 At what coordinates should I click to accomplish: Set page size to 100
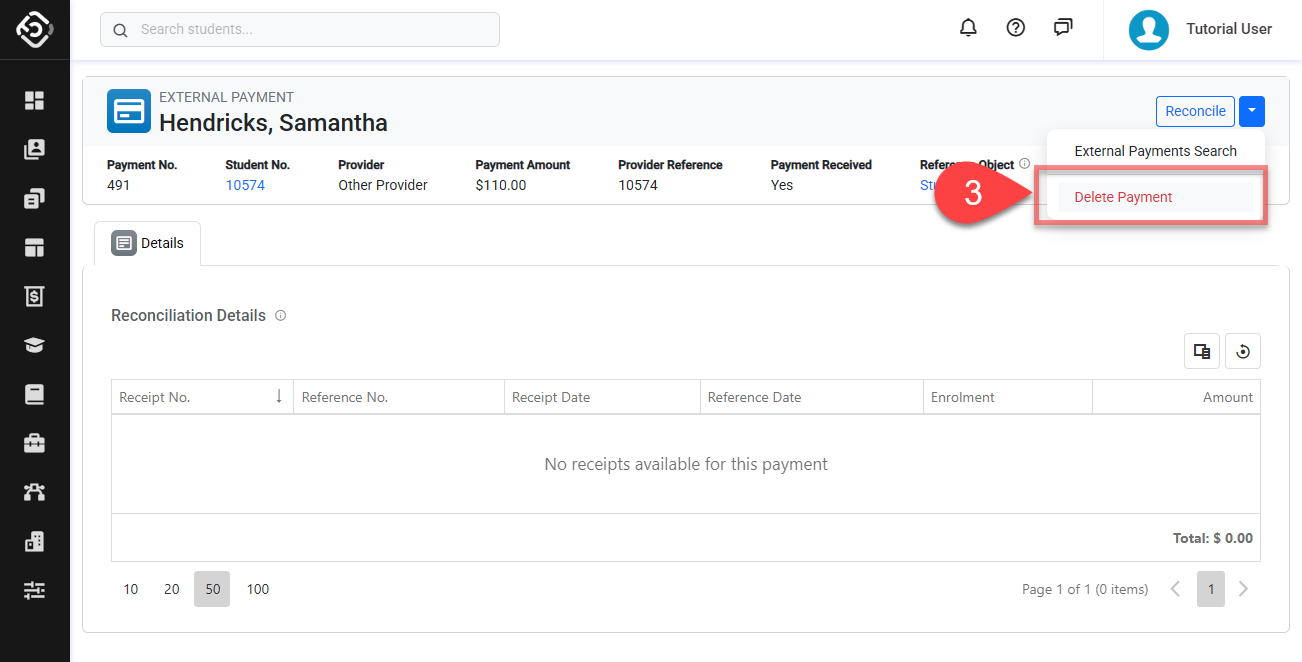(258, 589)
